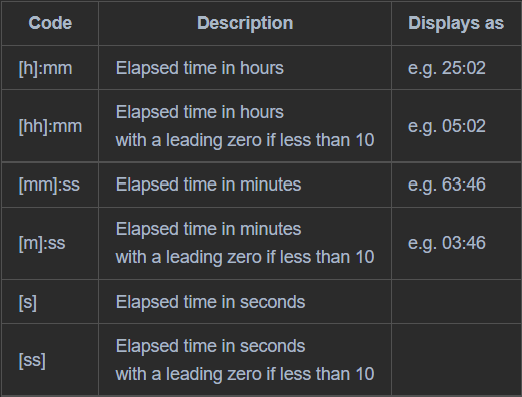
Task: Click 'Elapsed time in seconds' description for [s]
Action: [x=210, y=302]
